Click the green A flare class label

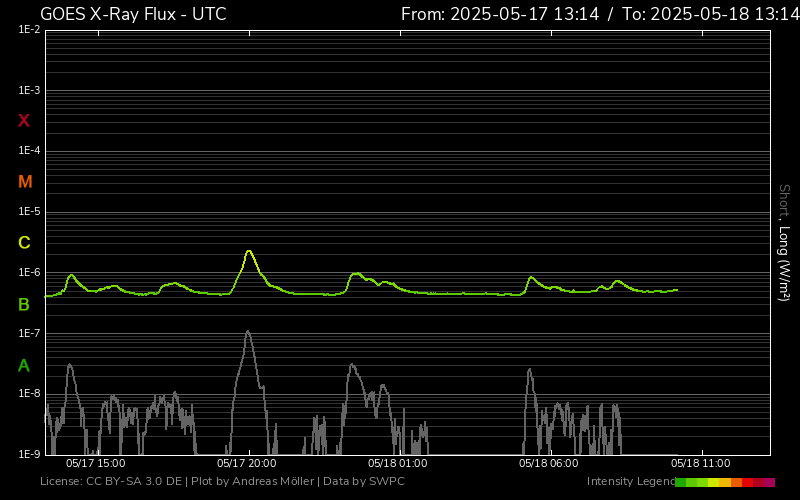point(24,365)
